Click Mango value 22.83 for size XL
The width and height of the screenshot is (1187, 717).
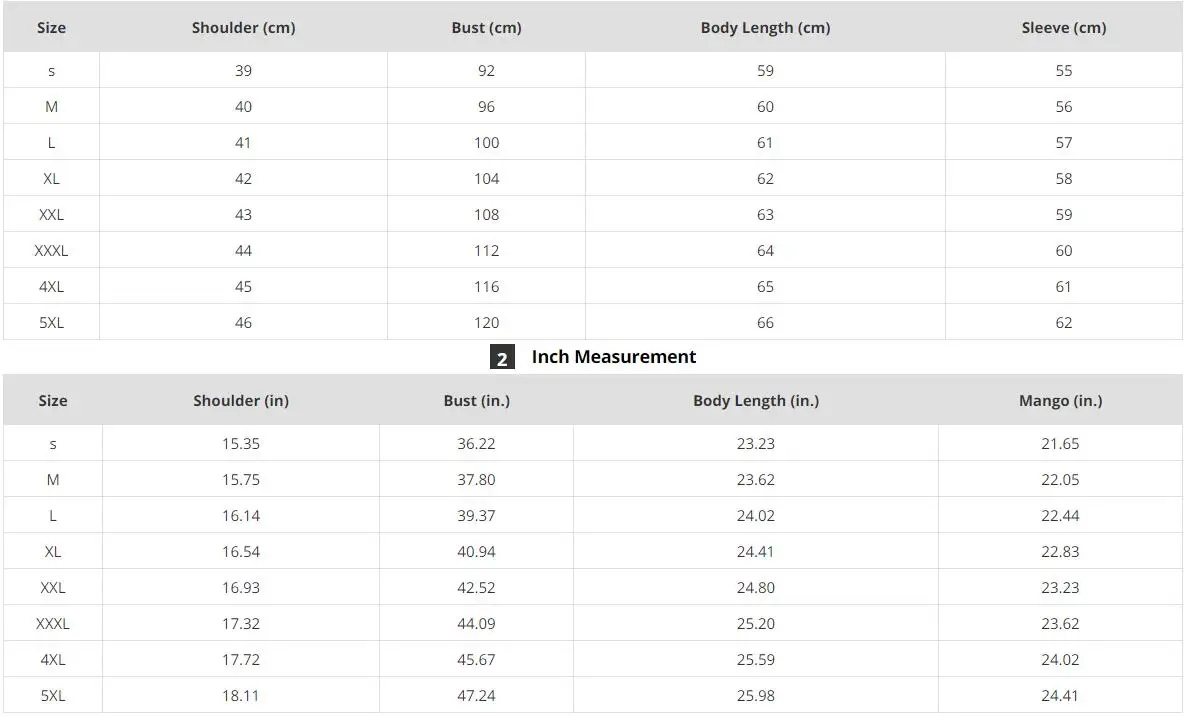1060,552
